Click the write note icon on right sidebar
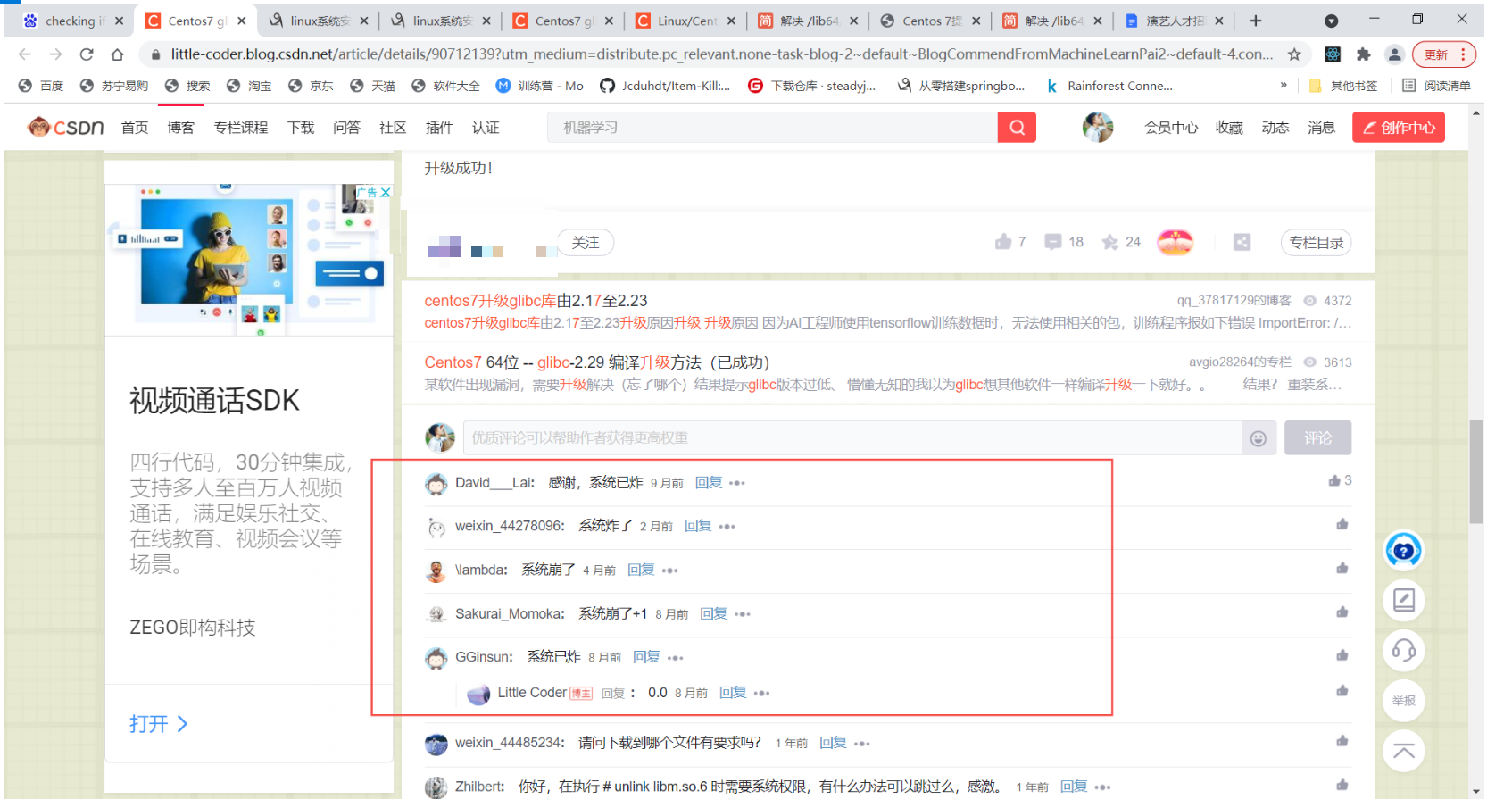1512x799 pixels. click(1403, 600)
